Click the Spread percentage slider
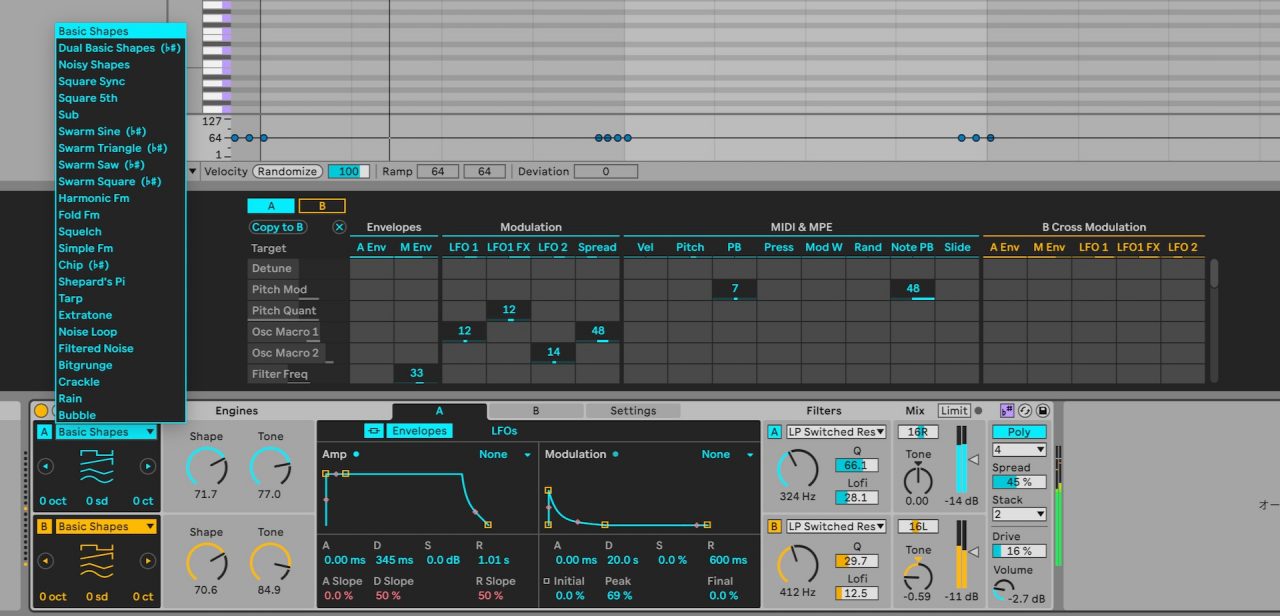Image resolution: width=1280 pixels, height=616 pixels. [1019, 482]
